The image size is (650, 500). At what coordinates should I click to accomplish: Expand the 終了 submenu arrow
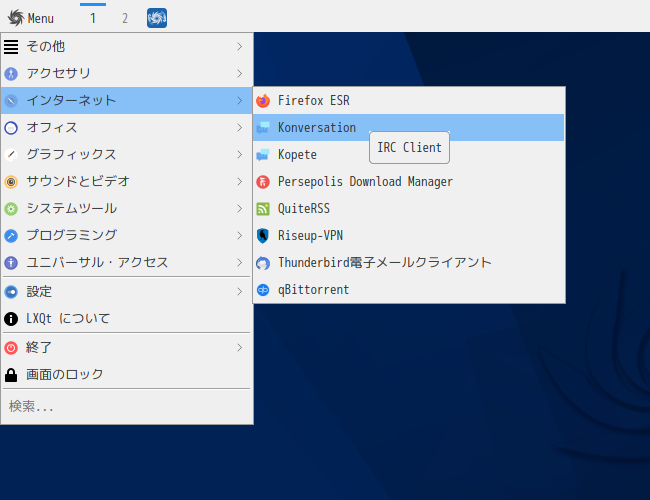click(x=240, y=348)
